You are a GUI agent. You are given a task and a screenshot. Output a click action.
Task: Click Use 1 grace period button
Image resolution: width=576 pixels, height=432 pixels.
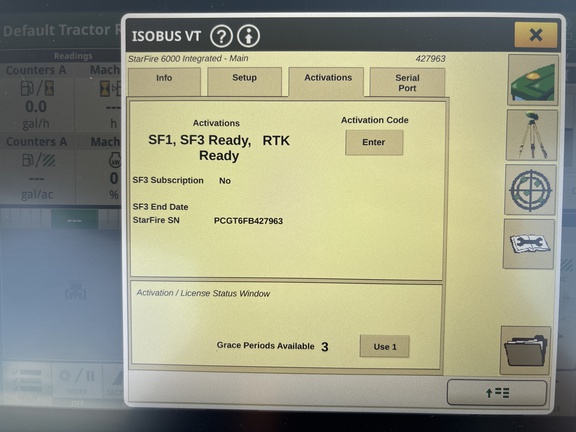coord(385,346)
